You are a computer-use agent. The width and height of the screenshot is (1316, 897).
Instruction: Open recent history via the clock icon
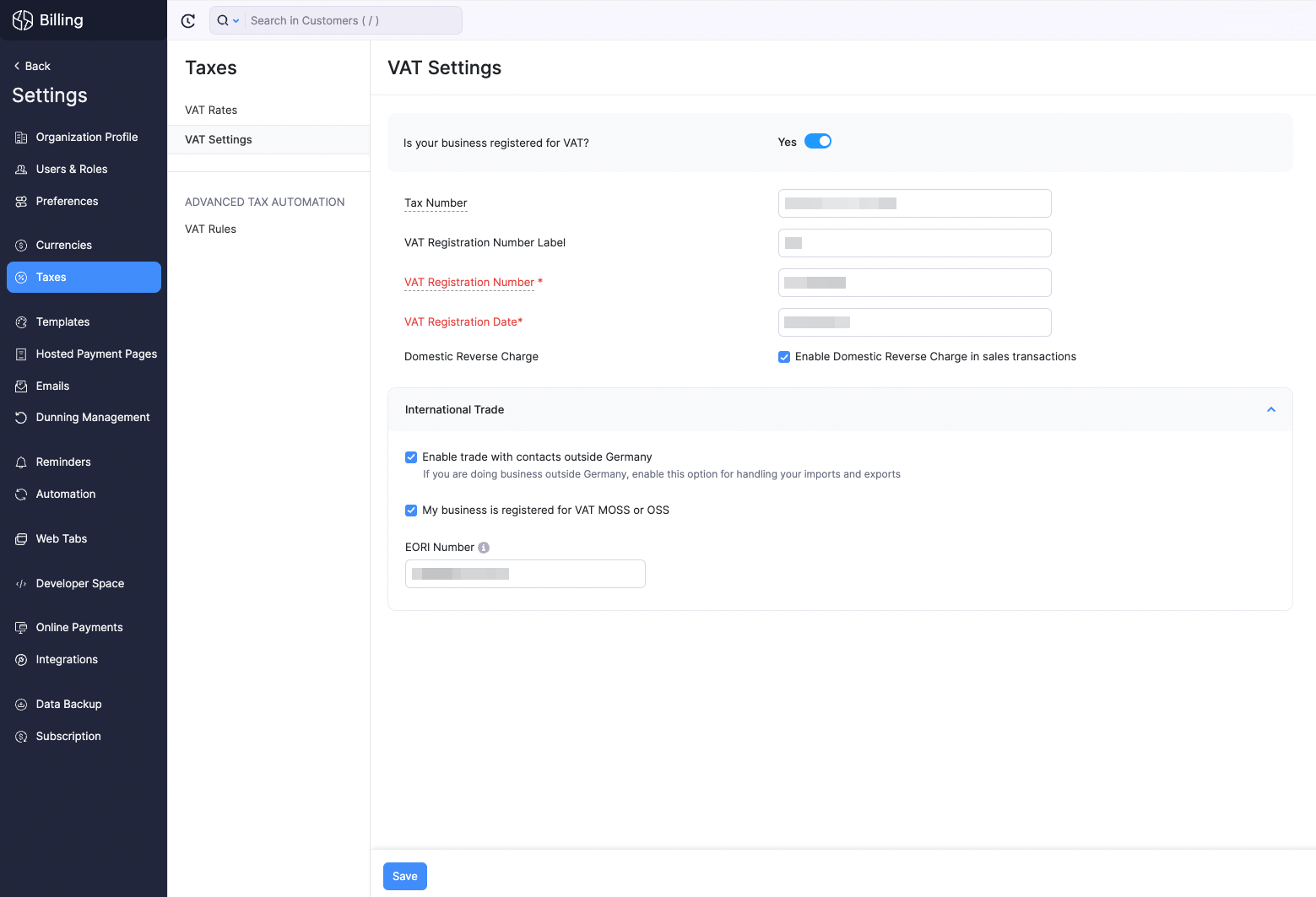click(x=188, y=20)
